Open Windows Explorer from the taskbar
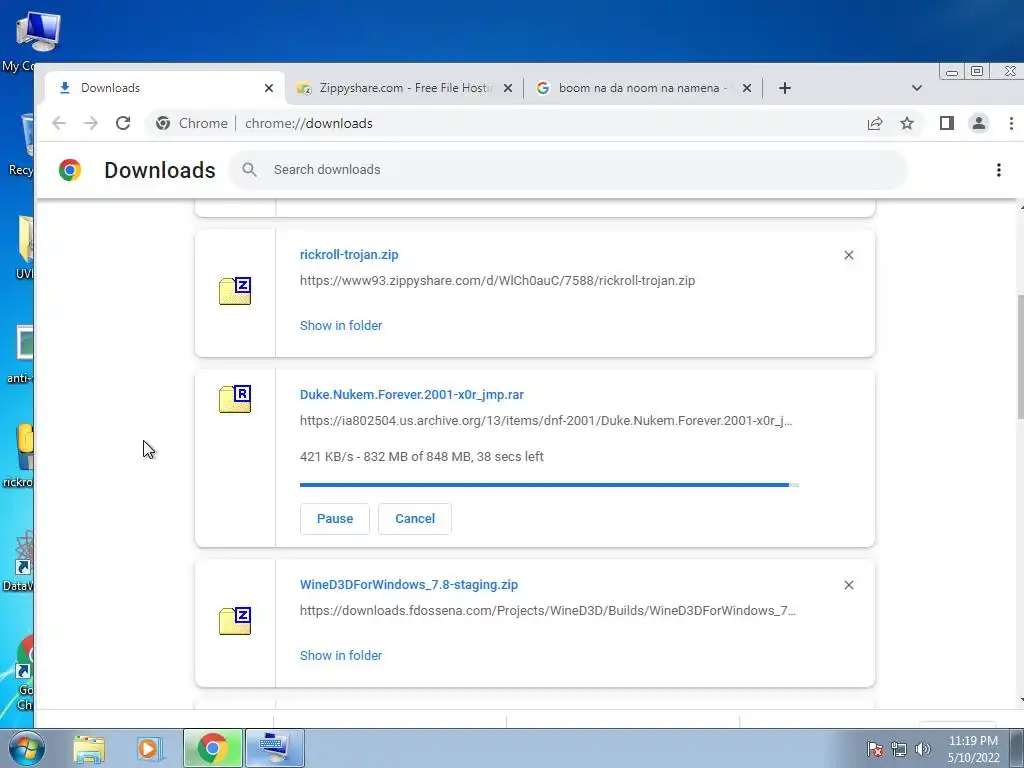Screen dimensions: 1024x768 click(x=89, y=748)
